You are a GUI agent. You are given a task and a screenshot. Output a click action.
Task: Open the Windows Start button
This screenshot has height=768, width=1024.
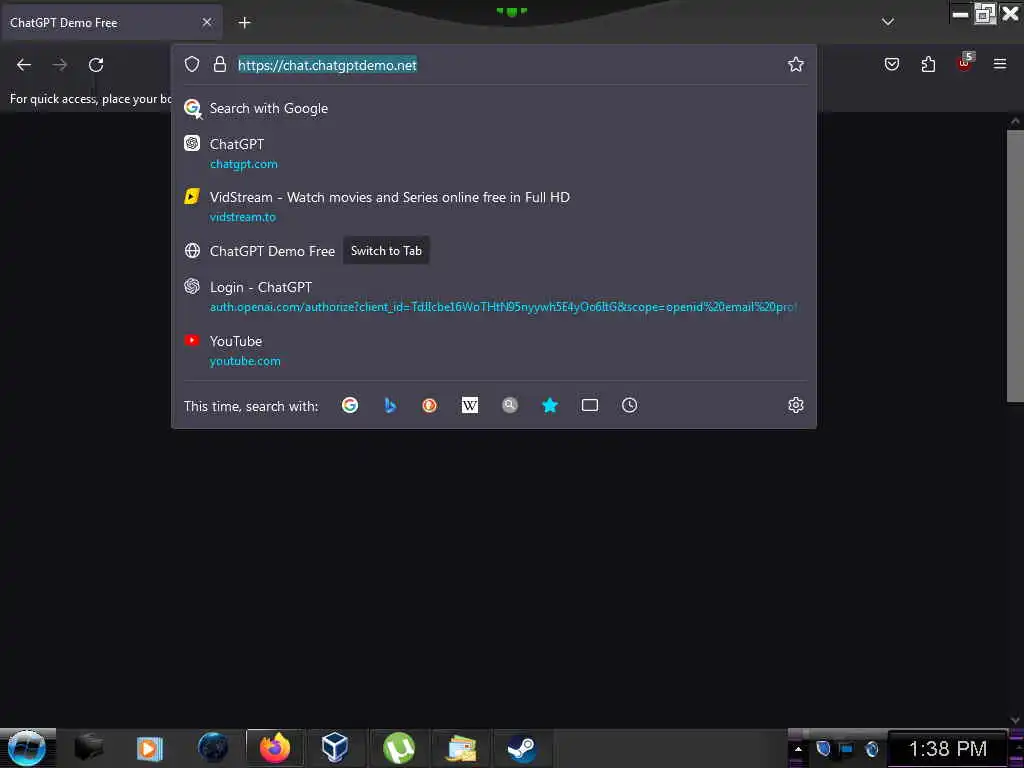pyautogui.click(x=26, y=748)
